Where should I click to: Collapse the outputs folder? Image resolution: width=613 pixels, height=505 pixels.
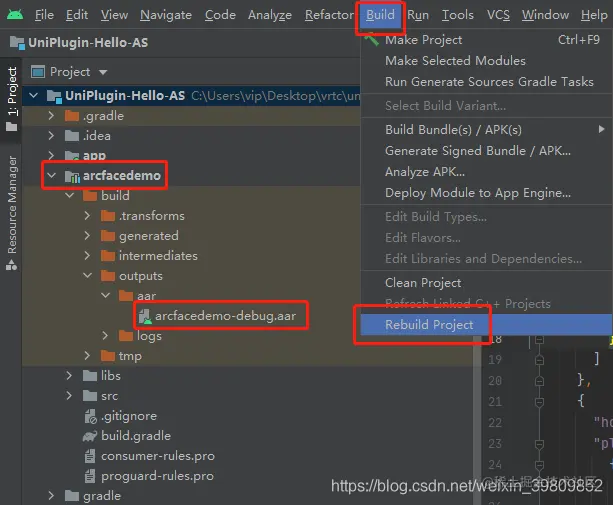click(88, 276)
